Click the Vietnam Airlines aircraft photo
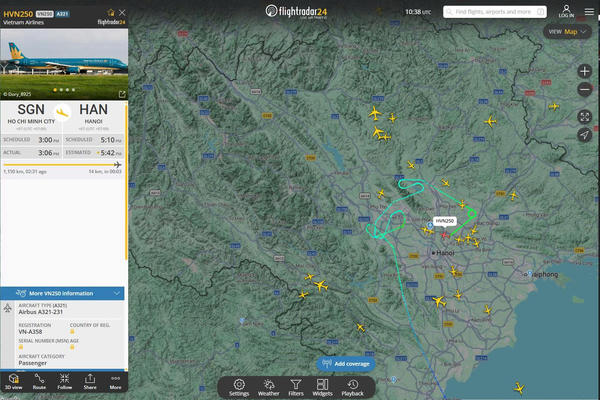This screenshot has height=400, width=600. tap(64, 64)
